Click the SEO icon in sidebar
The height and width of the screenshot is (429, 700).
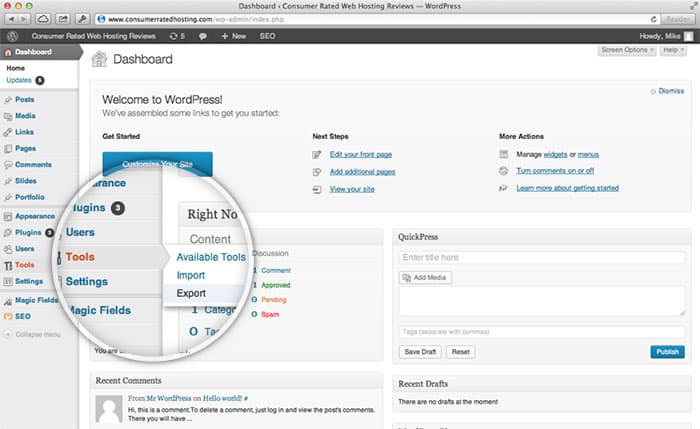pos(8,317)
